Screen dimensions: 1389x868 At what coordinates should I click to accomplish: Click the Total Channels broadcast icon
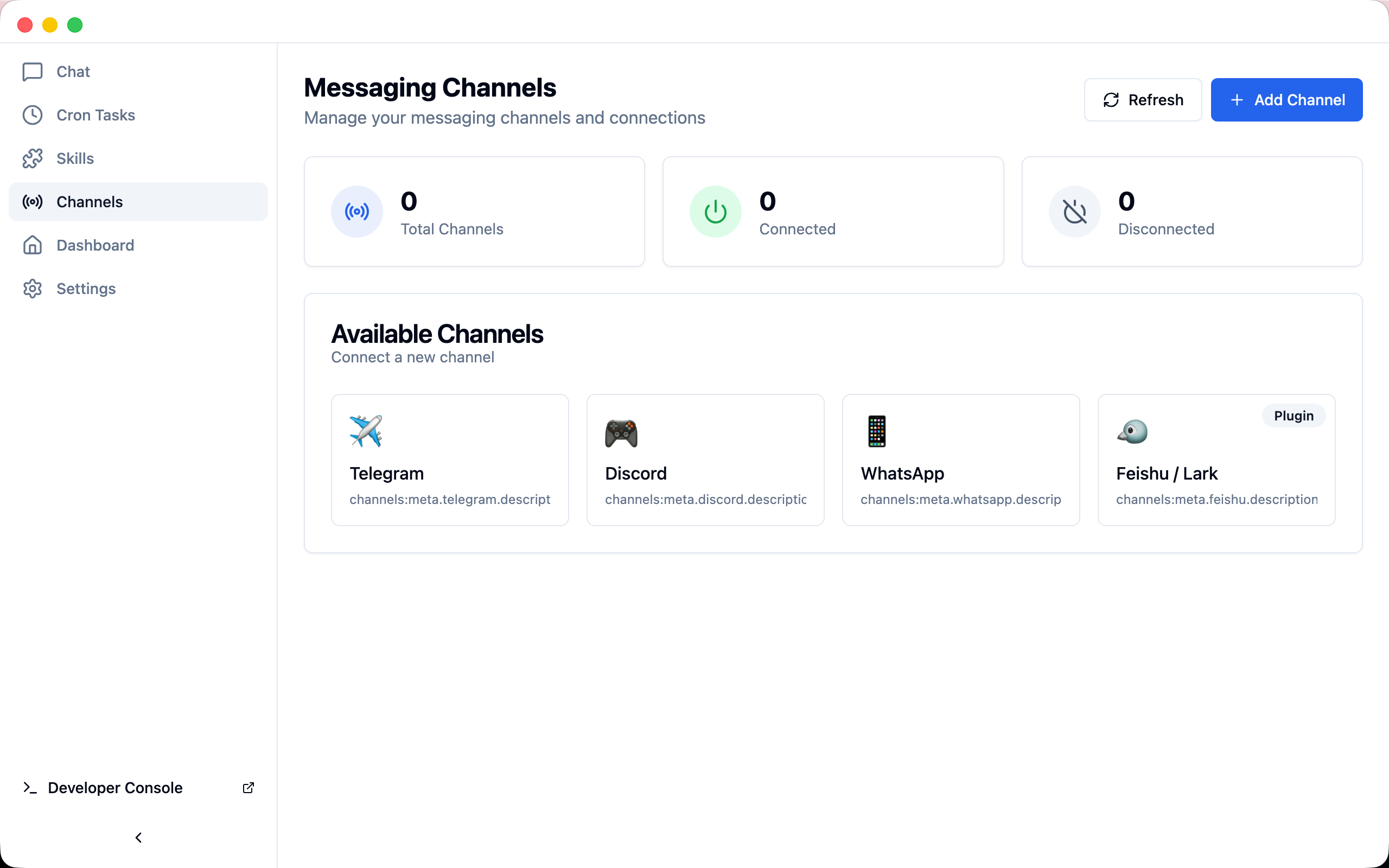356,211
